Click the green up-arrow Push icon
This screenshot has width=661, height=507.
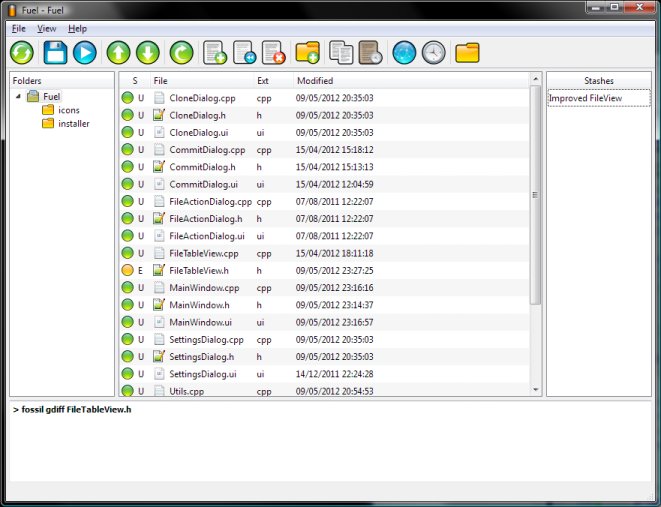tap(118, 53)
